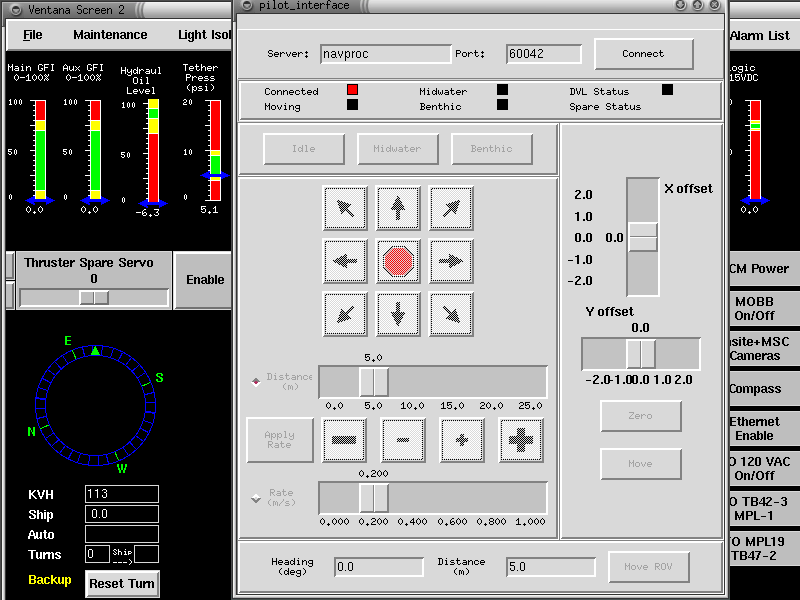
Task: Click the Auto heading field
Action: pyautogui.click(x=122, y=534)
